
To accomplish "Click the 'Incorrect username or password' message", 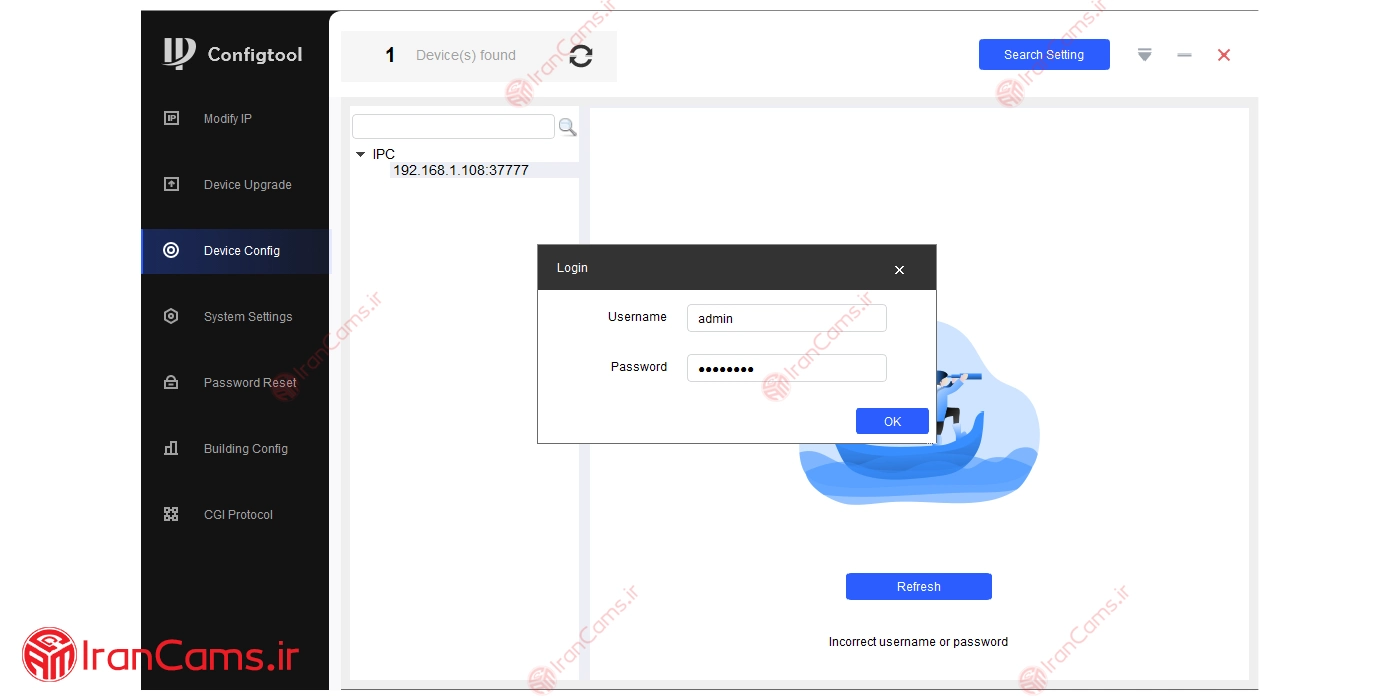I will click(918, 642).
